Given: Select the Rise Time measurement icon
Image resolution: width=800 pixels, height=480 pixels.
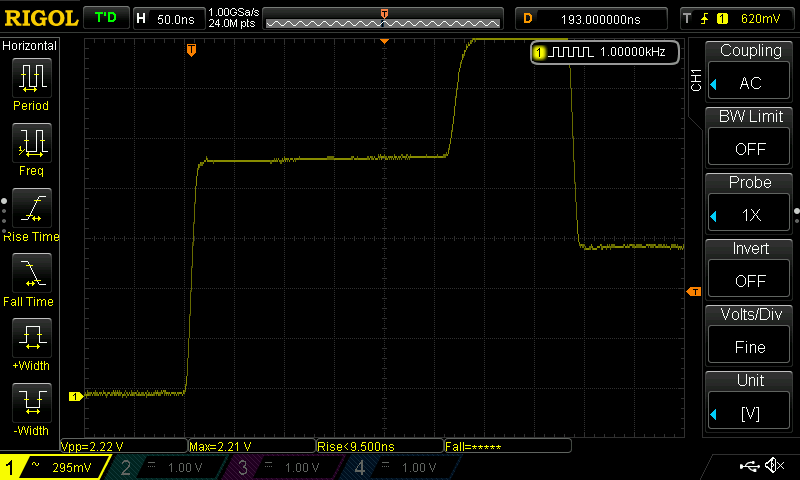Looking at the screenshot, I should [x=32, y=208].
